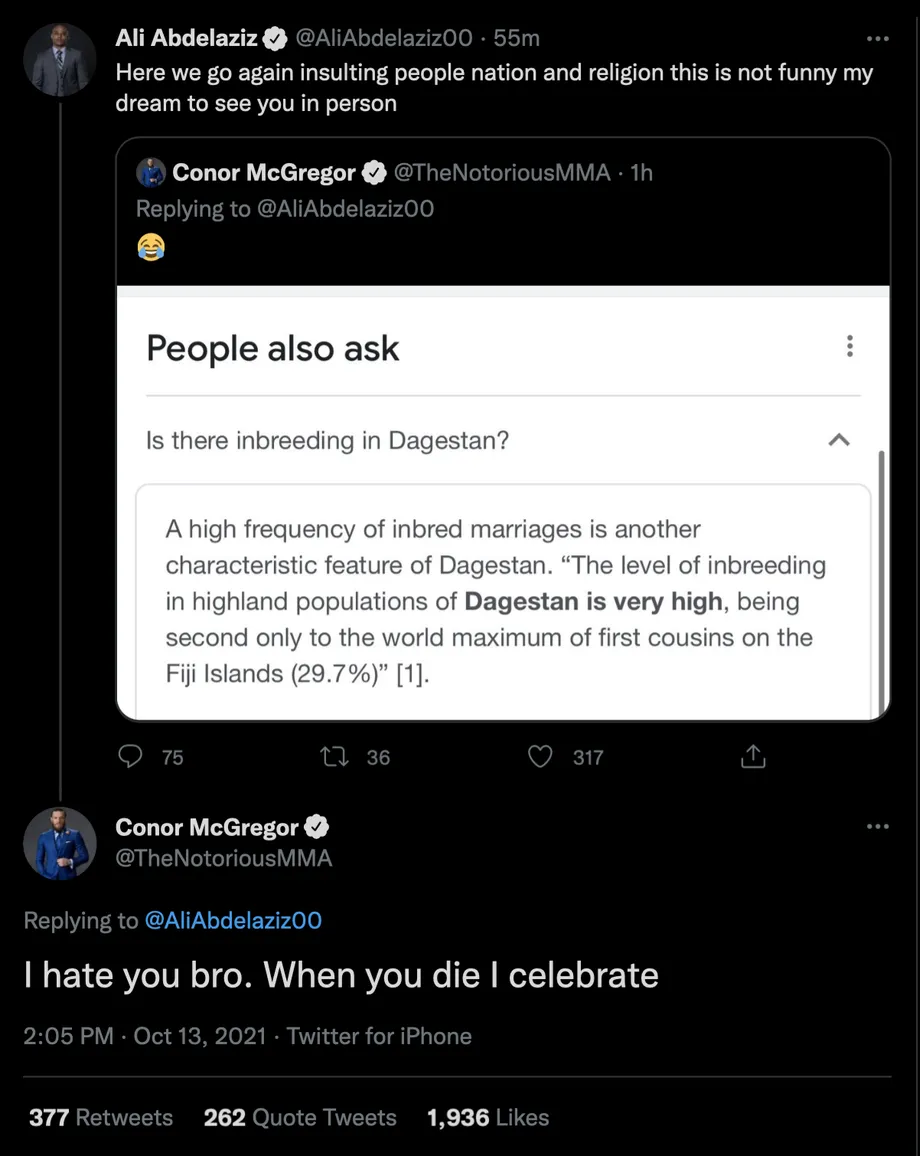View the 377 Retweets list
Screen dimensions: 920x1156
[x=100, y=1117]
